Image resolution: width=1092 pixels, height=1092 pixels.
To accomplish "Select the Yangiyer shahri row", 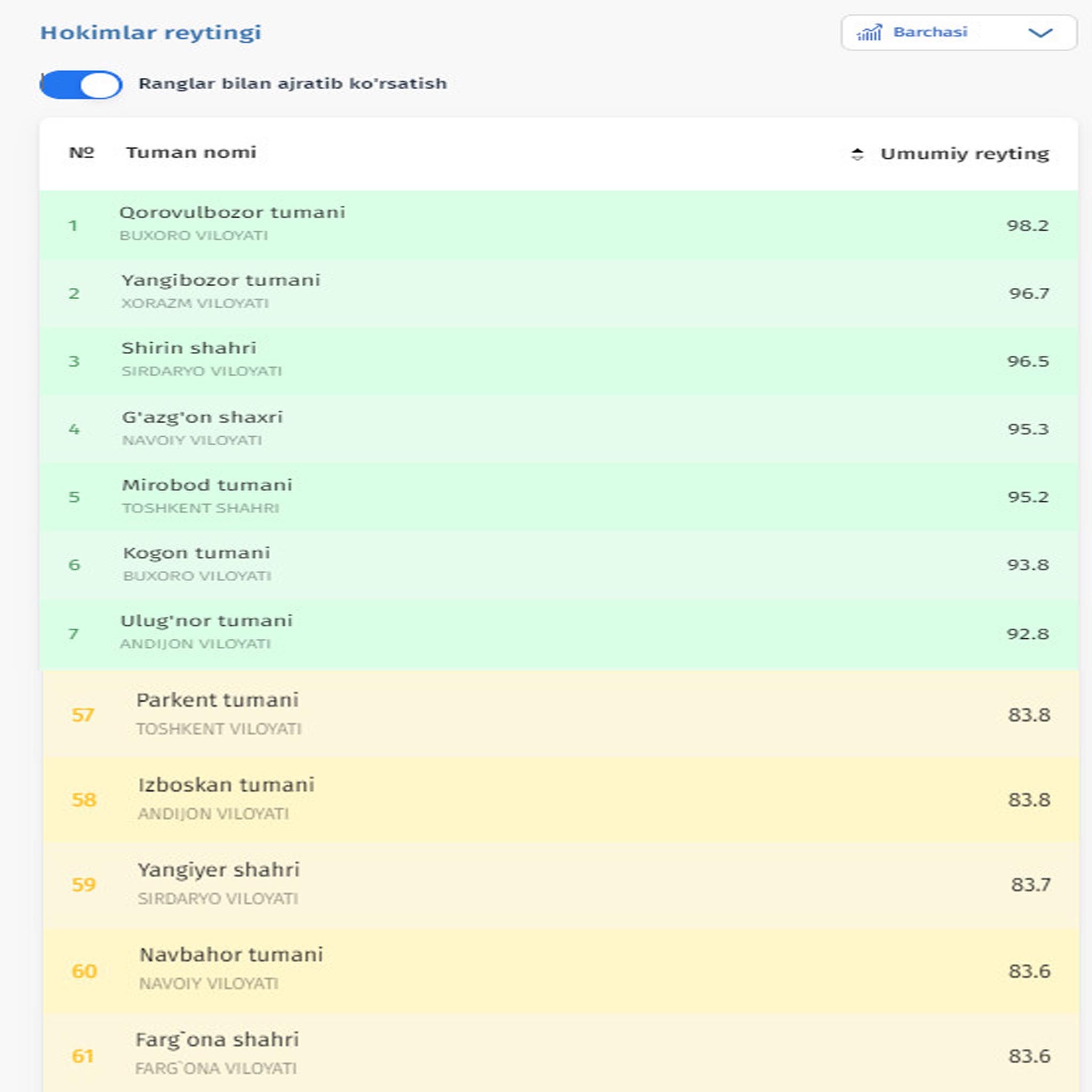I will 561,885.
